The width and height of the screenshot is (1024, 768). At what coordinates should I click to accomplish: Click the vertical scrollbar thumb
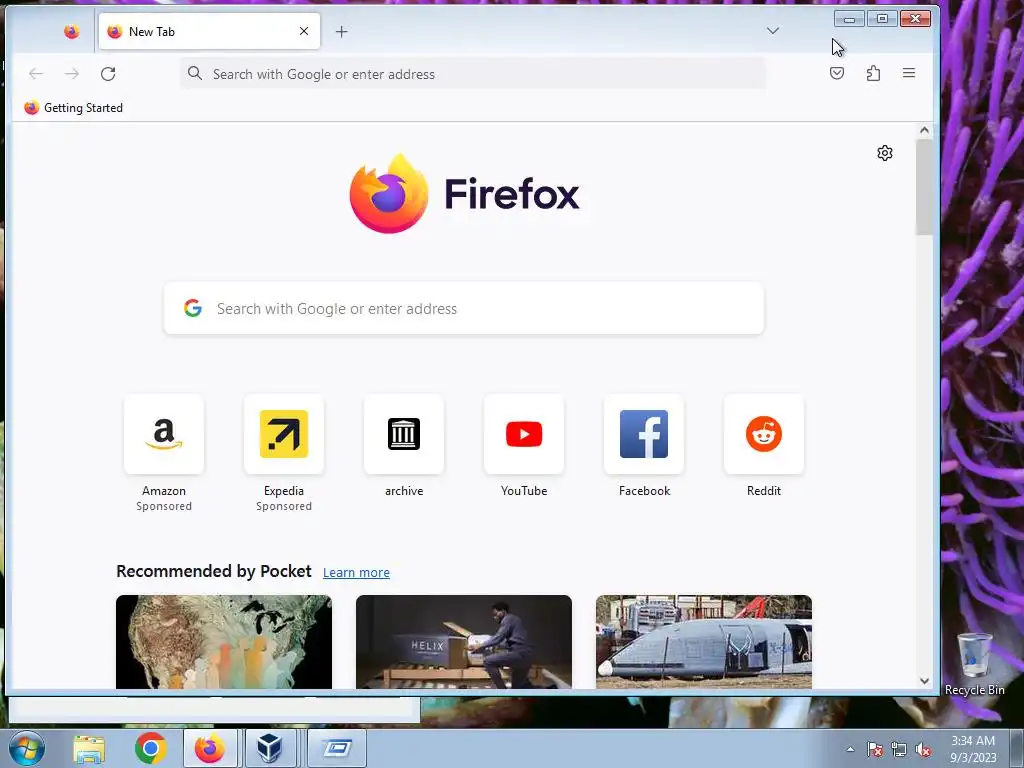pos(924,187)
